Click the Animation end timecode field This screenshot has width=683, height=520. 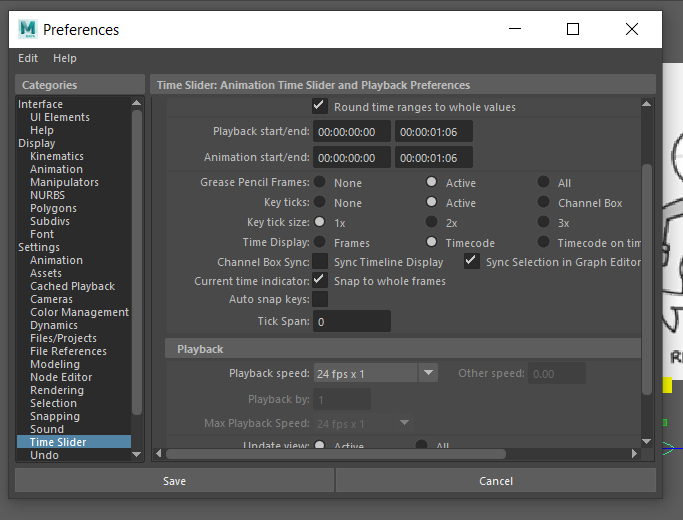[x=433, y=158]
